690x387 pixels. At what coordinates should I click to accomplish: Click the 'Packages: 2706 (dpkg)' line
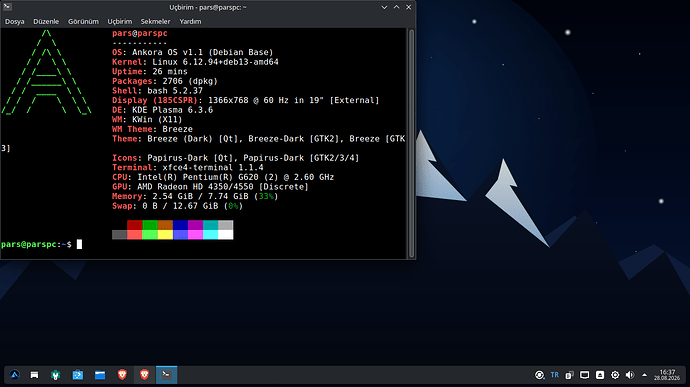point(165,81)
